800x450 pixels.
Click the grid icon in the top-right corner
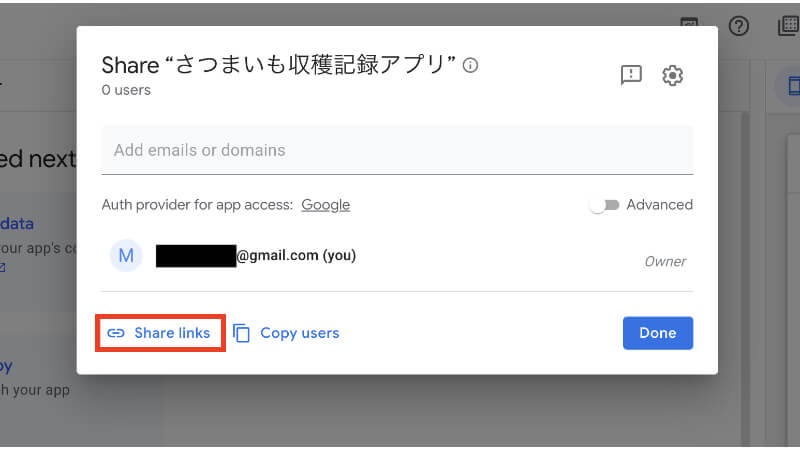pos(788,26)
